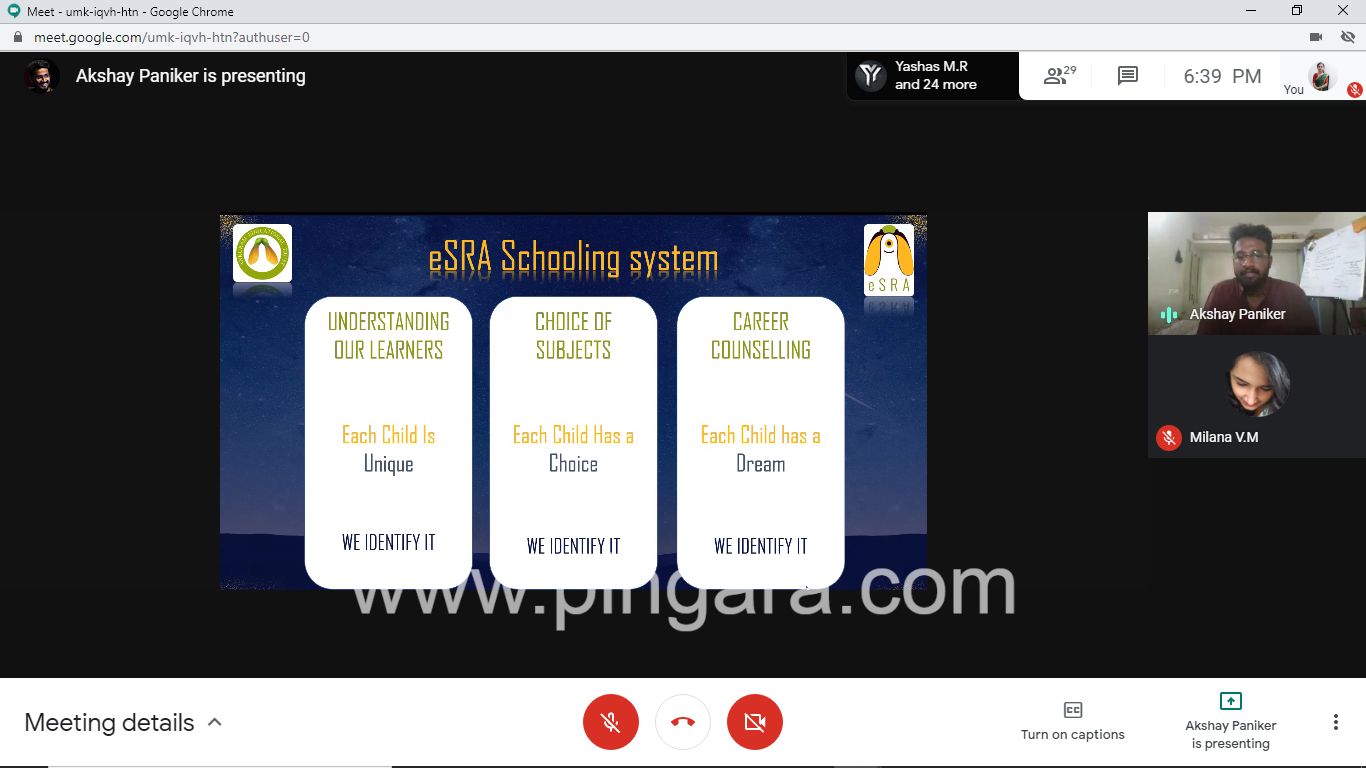This screenshot has height=768, width=1366.
Task: Minimize the Chrome window
Action: pyautogui.click(x=1251, y=11)
